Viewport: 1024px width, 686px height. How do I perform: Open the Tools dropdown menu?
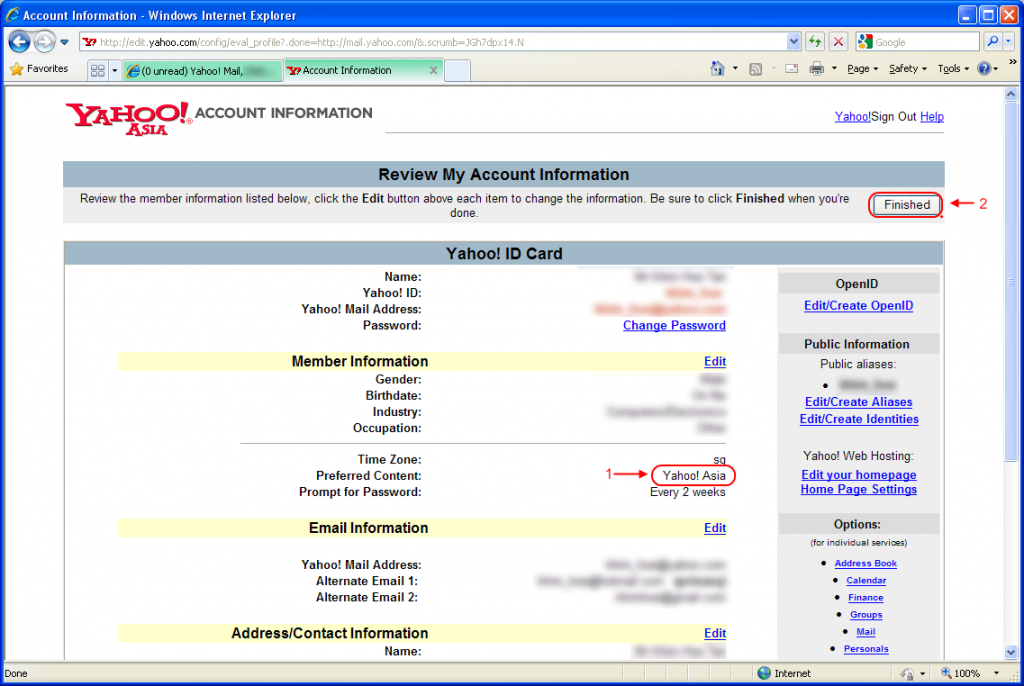(952, 69)
